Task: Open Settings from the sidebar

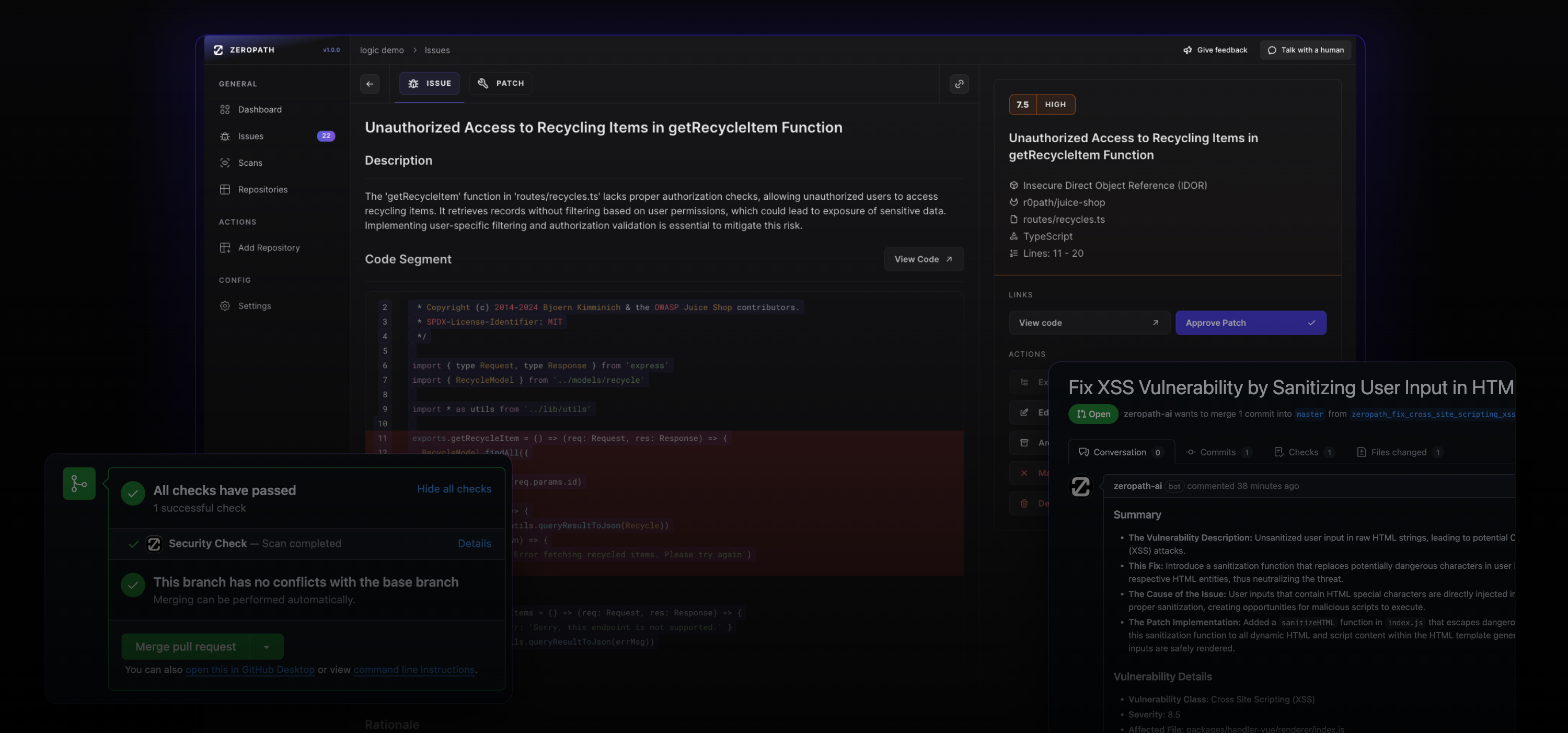Action: tap(254, 306)
